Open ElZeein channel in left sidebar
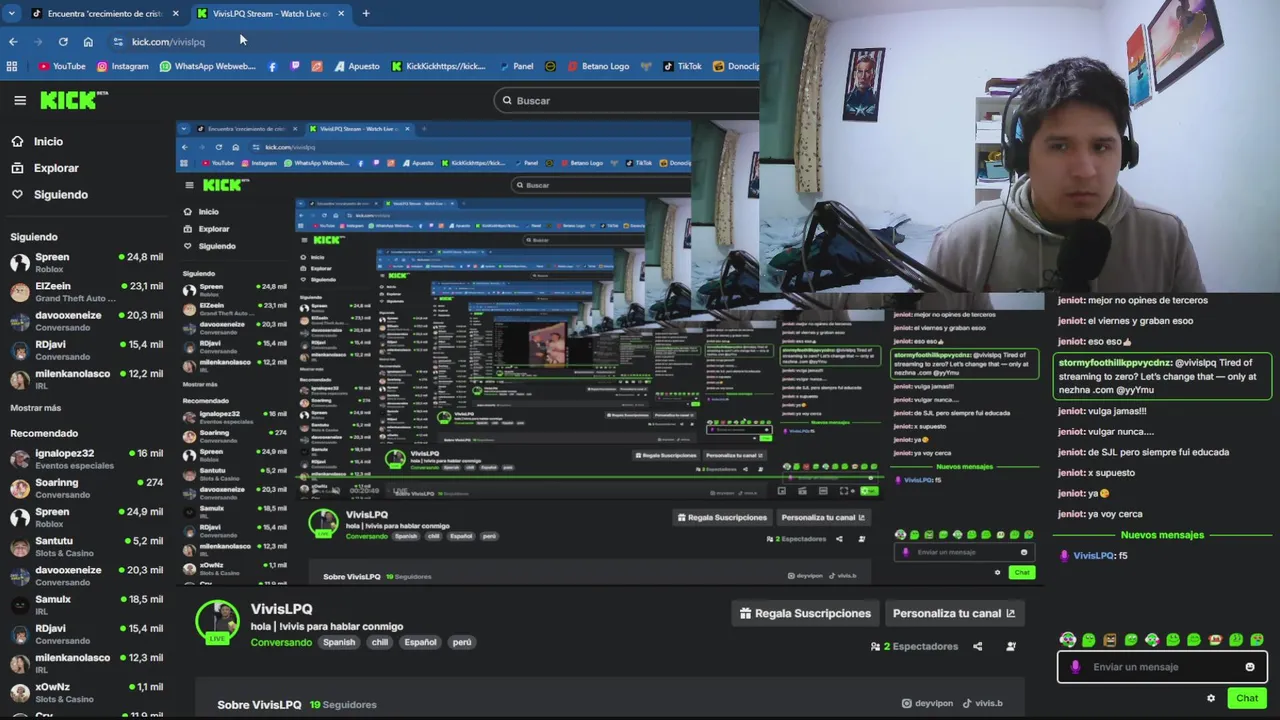This screenshot has height=720, width=1280. (86, 291)
